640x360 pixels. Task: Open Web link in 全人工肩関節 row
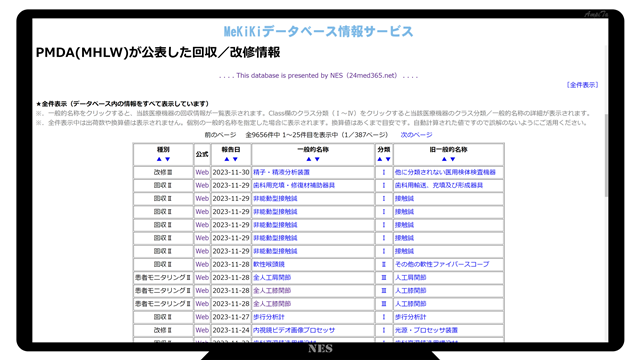pyautogui.click(x=202, y=277)
